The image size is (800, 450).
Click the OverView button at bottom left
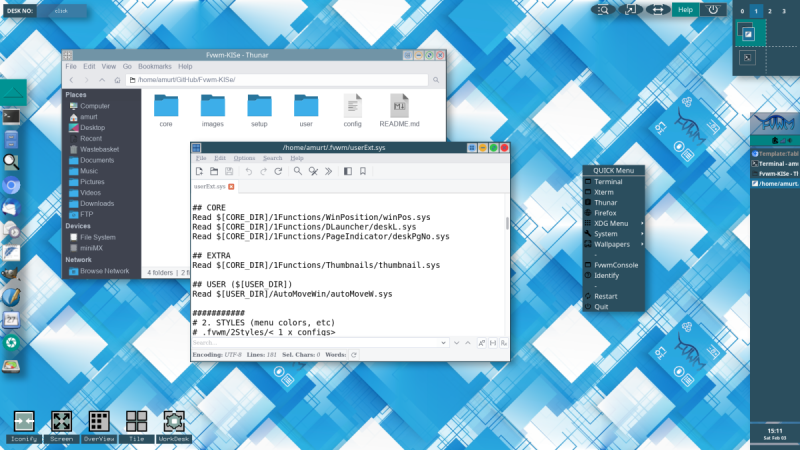click(99, 427)
